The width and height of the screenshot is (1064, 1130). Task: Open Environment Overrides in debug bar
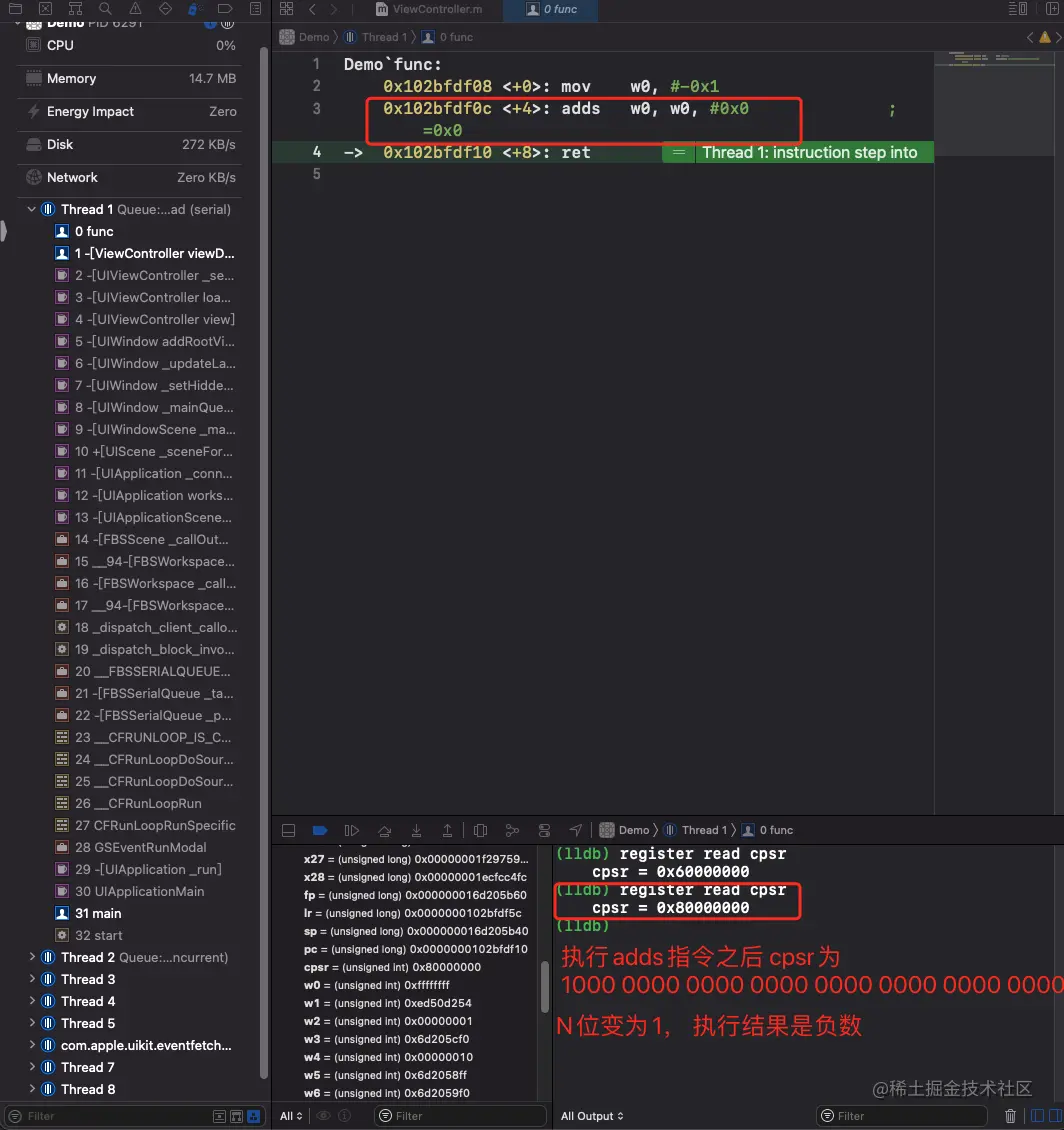click(x=544, y=830)
